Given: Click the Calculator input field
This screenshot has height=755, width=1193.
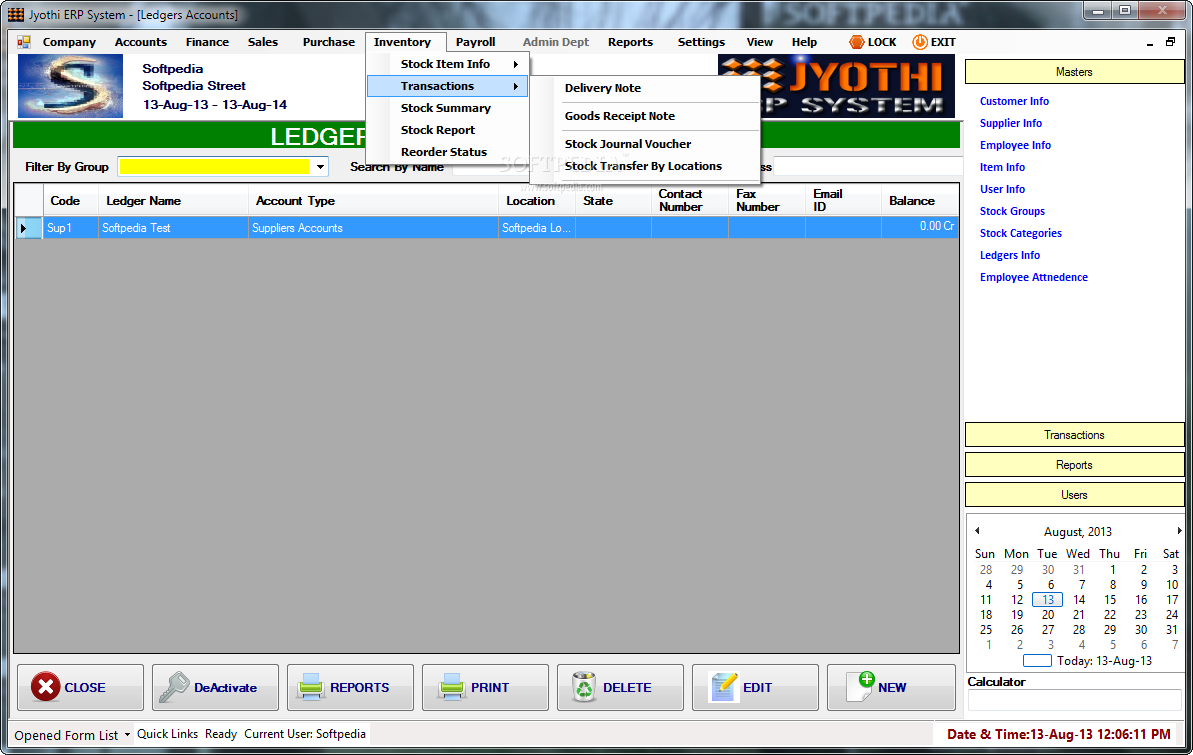Looking at the screenshot, I should pyautogui.click(x=1074, y=700).
